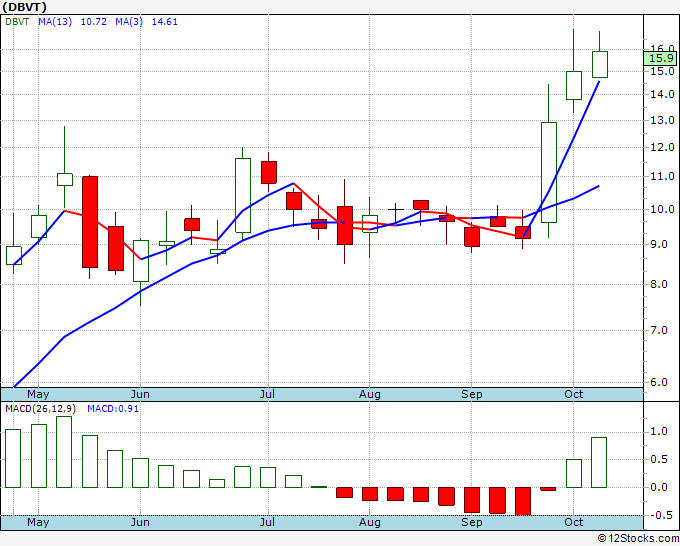The width and height of the screenshot is (680, 546).
Task: Select the MACD:0.91 value label
Action: [113, 409]
